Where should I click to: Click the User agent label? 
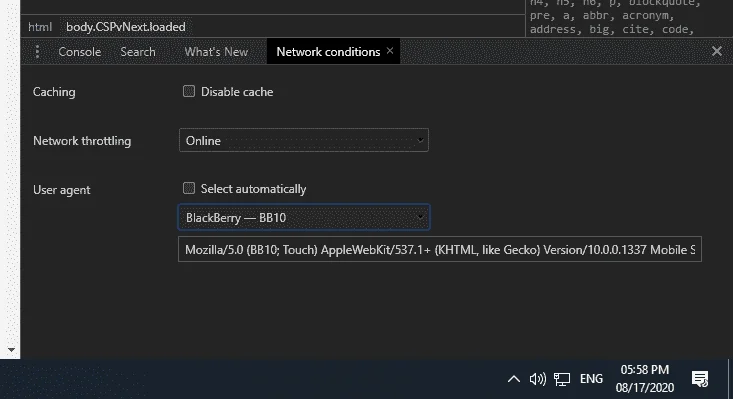(x=62, y=190)
